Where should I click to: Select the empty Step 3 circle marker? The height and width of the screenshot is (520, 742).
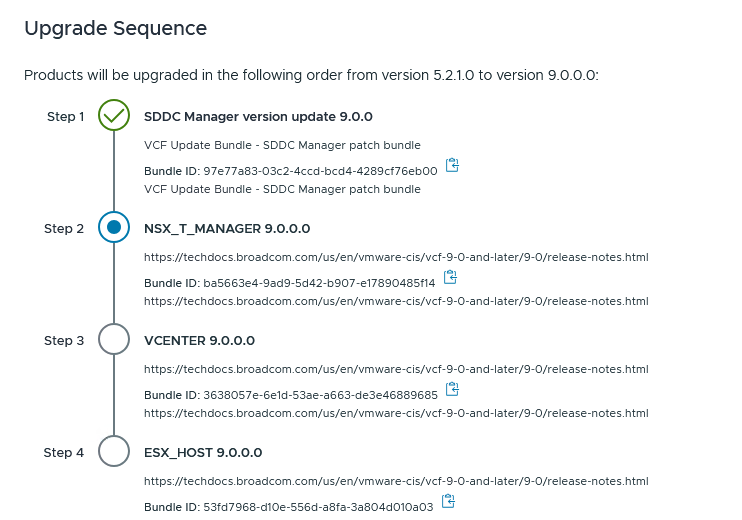114,340
